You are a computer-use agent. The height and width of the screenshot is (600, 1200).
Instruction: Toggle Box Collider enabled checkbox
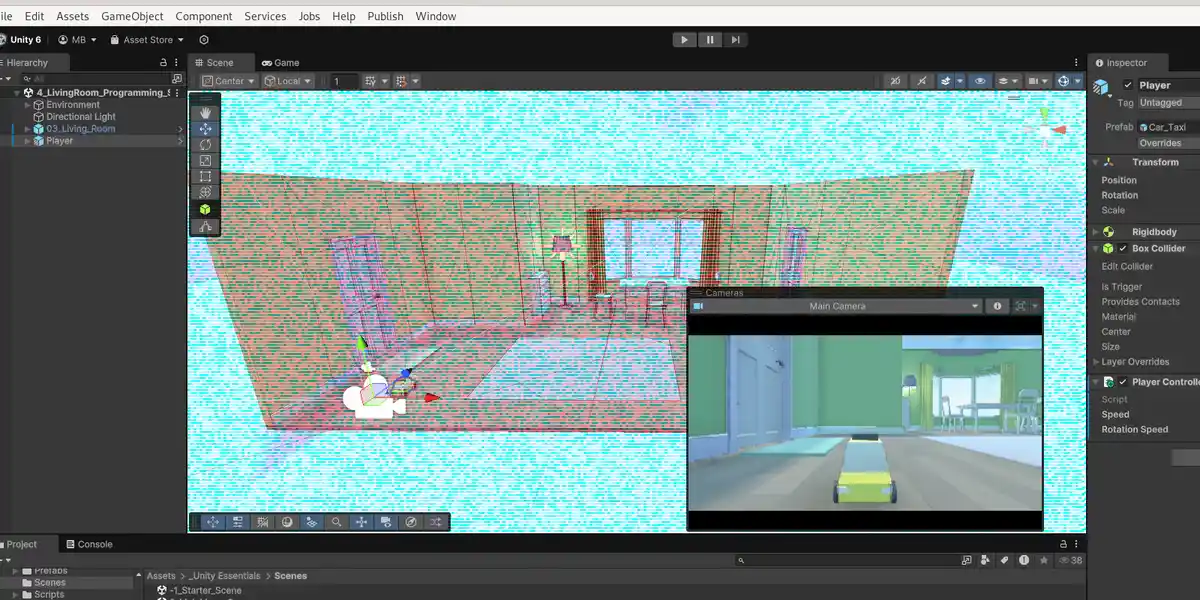[1123, 248]
